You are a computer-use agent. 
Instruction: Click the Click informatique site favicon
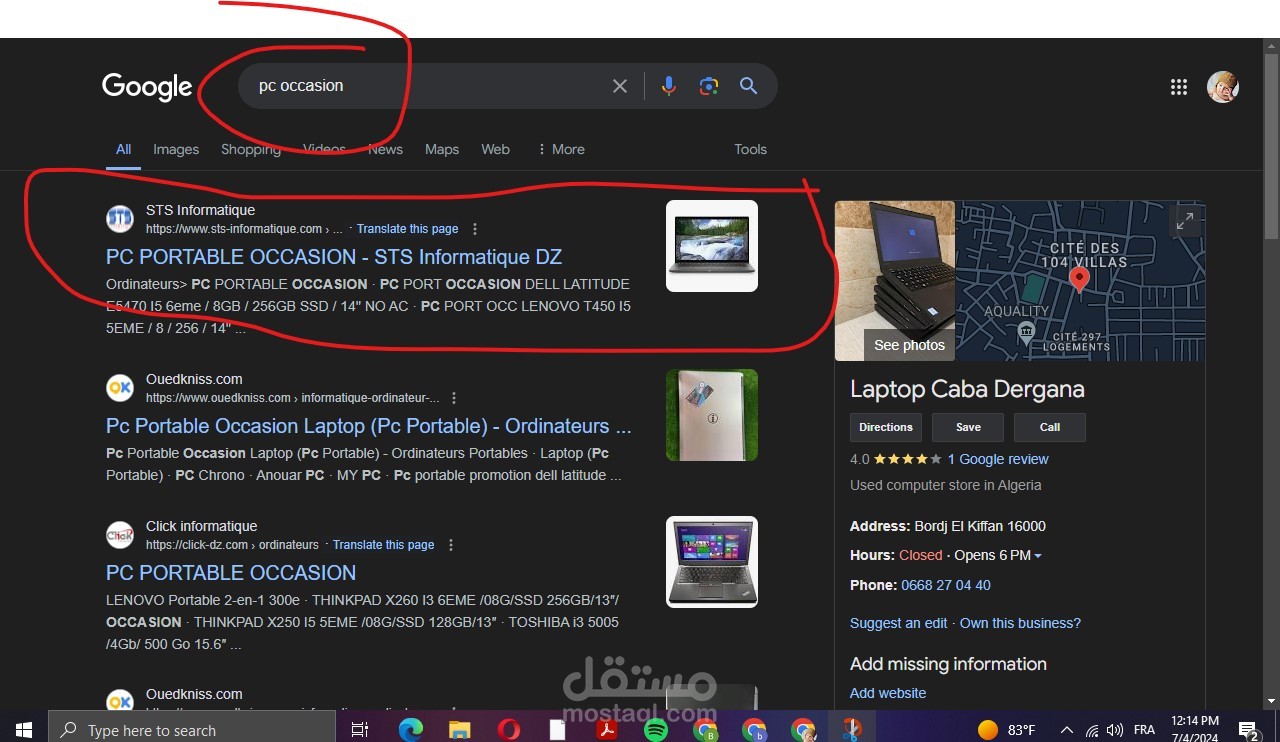[x=120, y=535]
